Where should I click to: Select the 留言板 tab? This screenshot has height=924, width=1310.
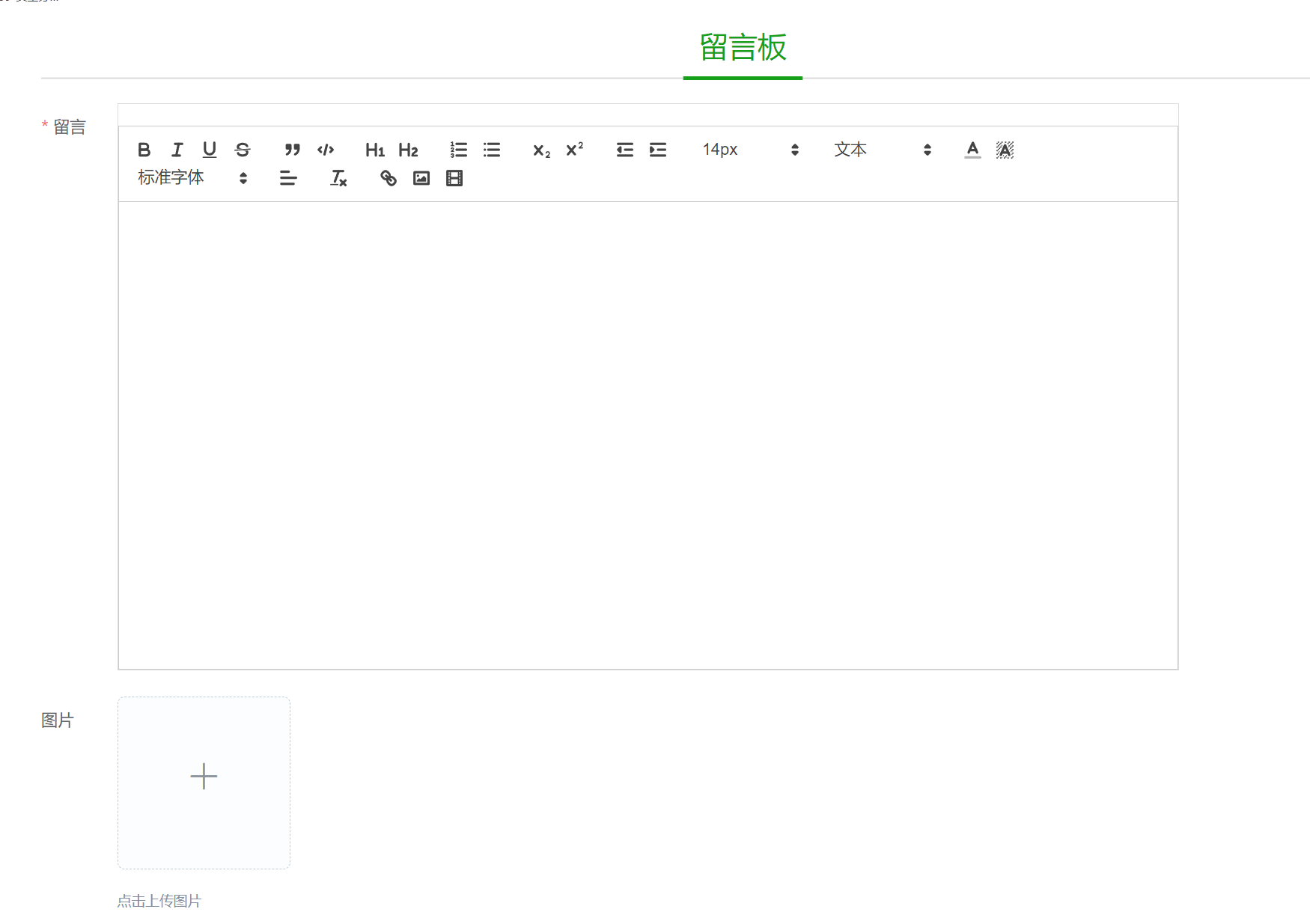point(742,47)
